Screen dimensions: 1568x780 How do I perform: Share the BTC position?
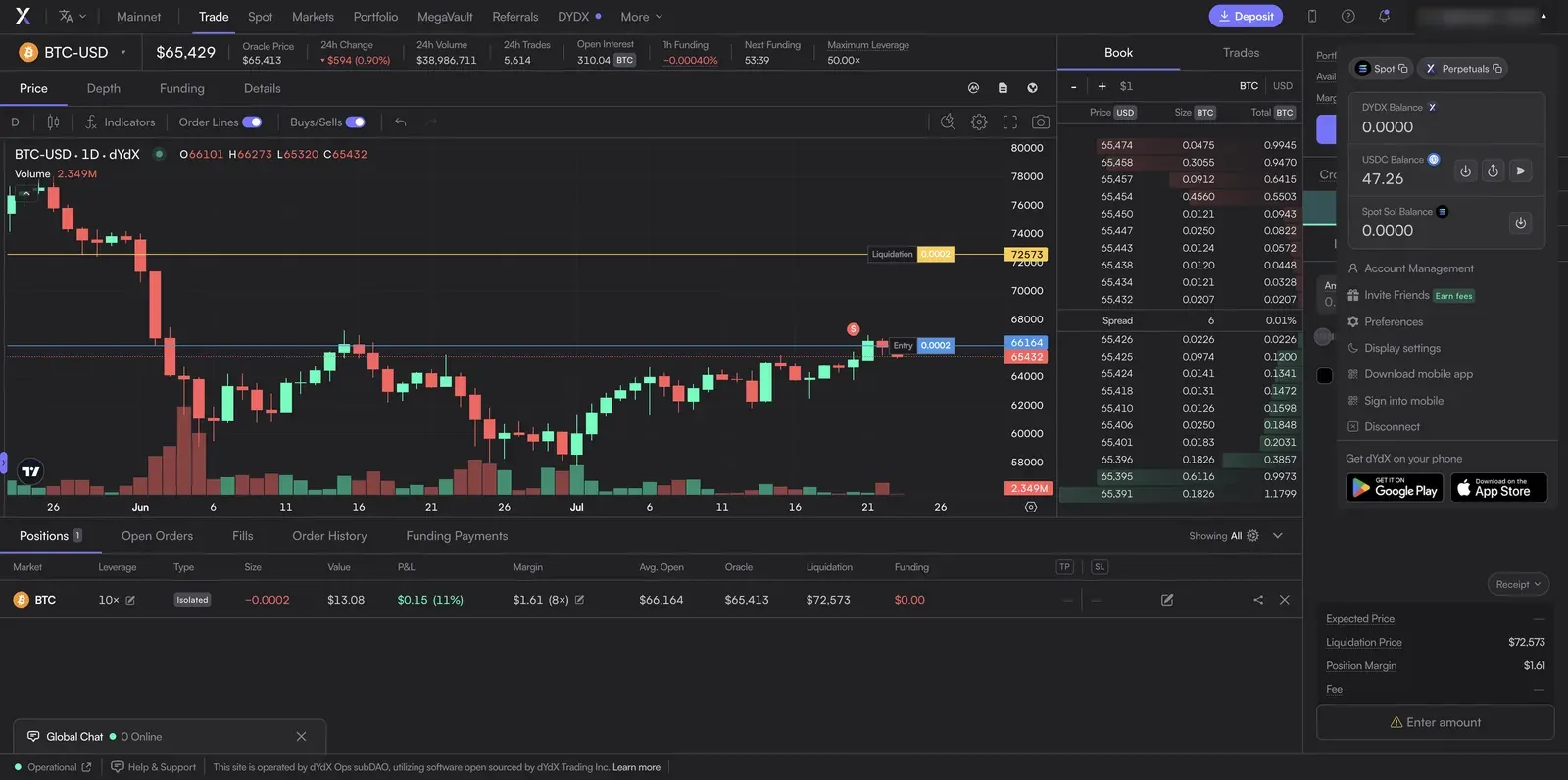[1258, 600]
